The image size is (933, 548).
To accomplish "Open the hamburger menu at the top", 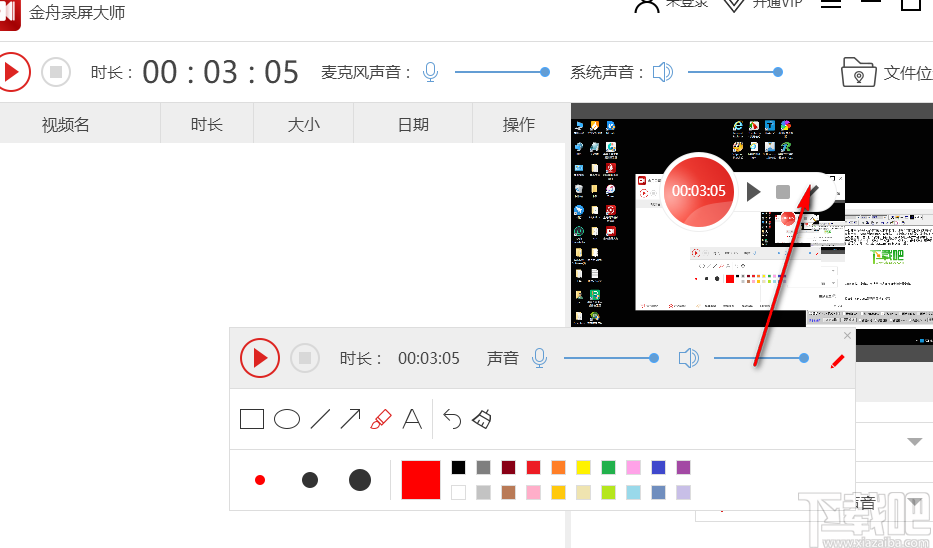I will click(831, 3).
